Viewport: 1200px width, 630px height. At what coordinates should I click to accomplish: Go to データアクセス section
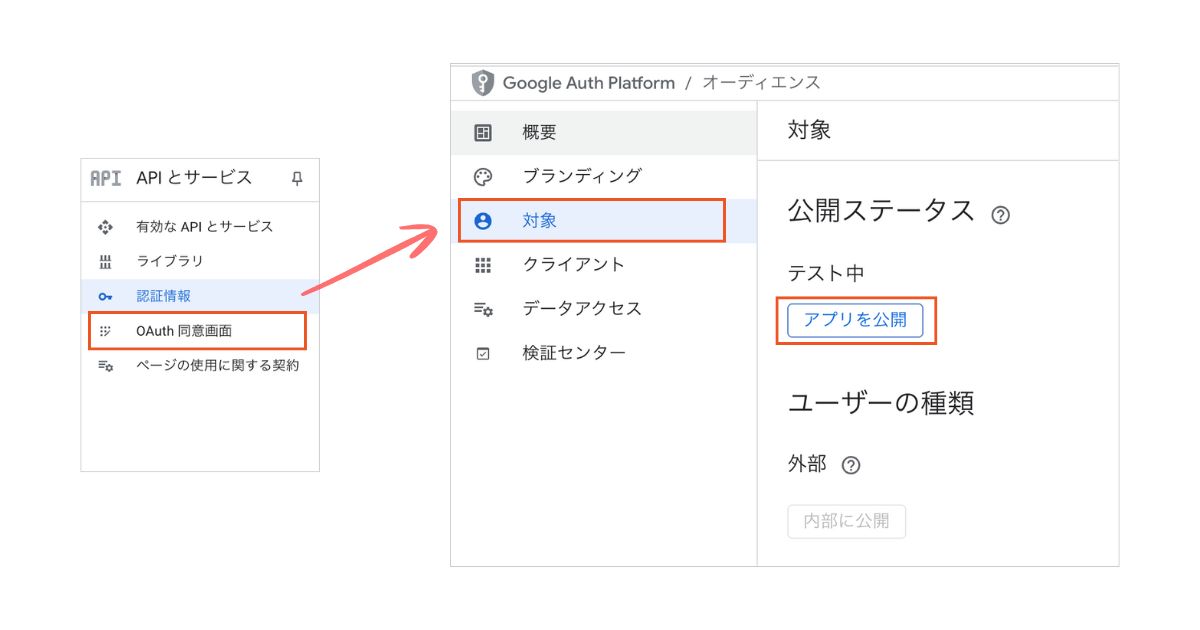point(582,309)
